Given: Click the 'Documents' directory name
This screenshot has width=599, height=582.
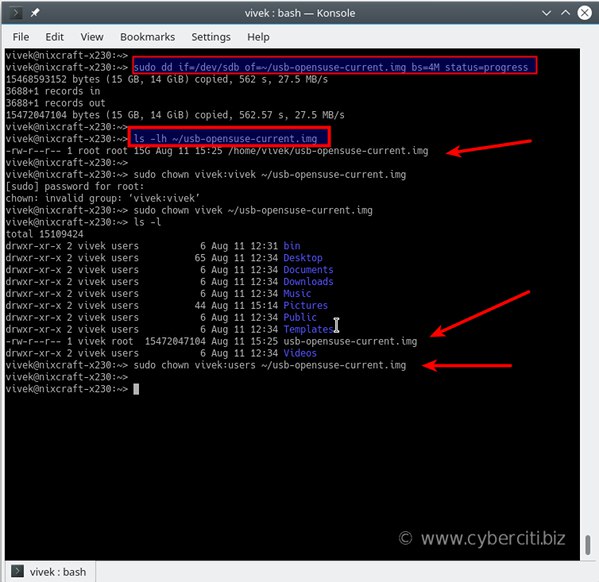Looking at the screenshot, I should coord(308,269).
